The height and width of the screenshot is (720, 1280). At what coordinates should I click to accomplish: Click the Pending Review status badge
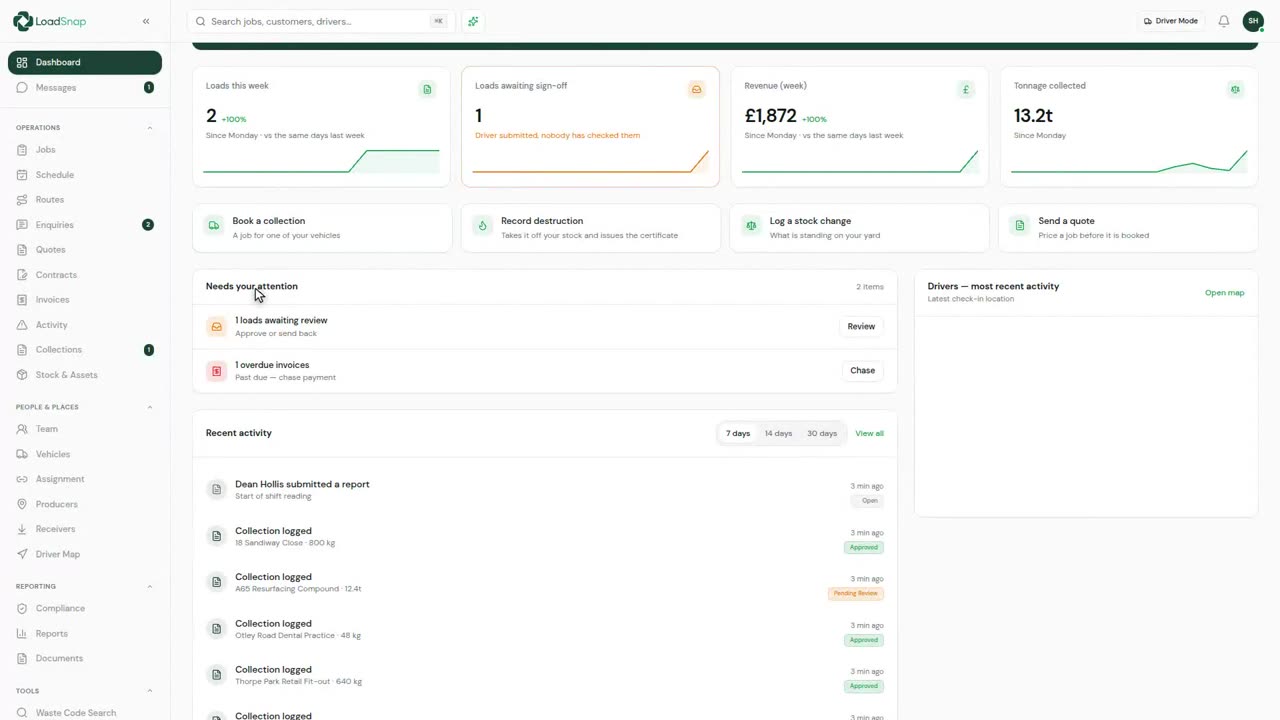[855, 593]
